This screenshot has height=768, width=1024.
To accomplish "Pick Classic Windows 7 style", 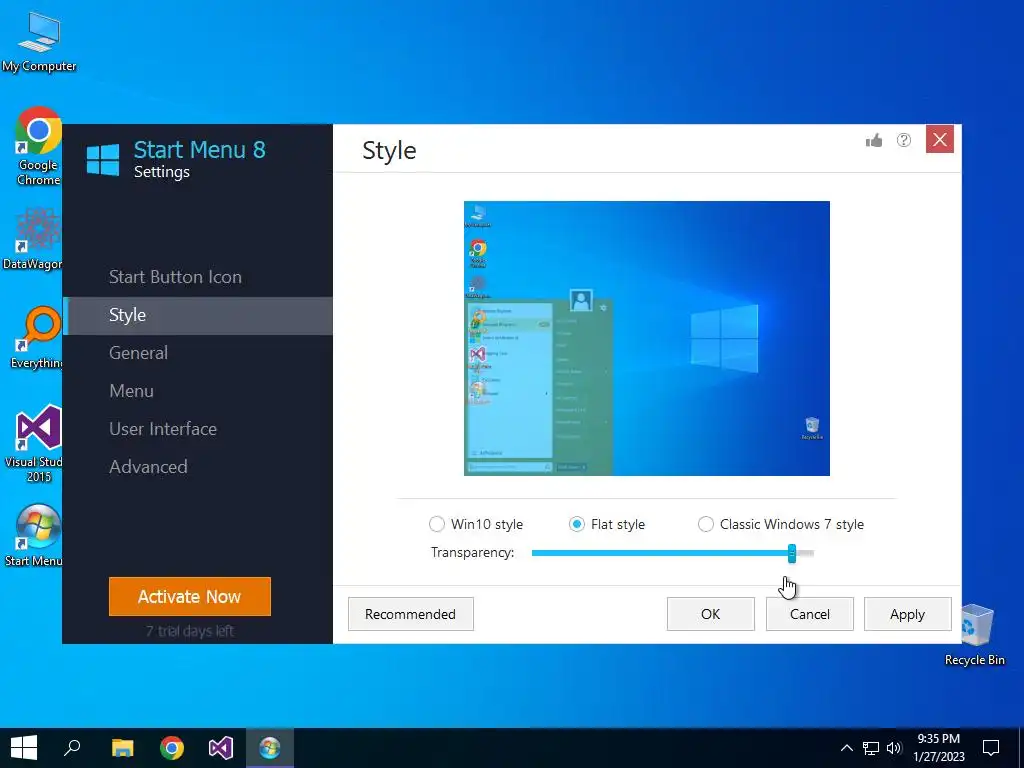I will [706, 524].
